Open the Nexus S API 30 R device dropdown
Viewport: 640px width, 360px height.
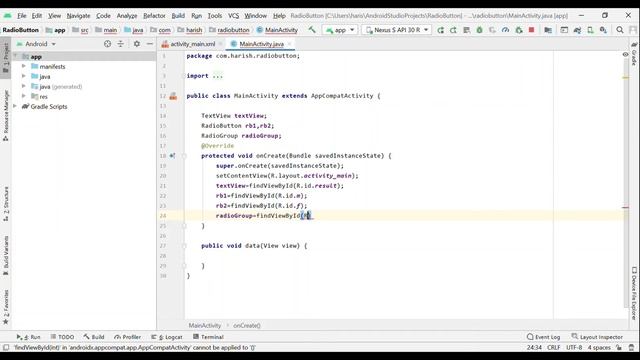pos(396,30)
